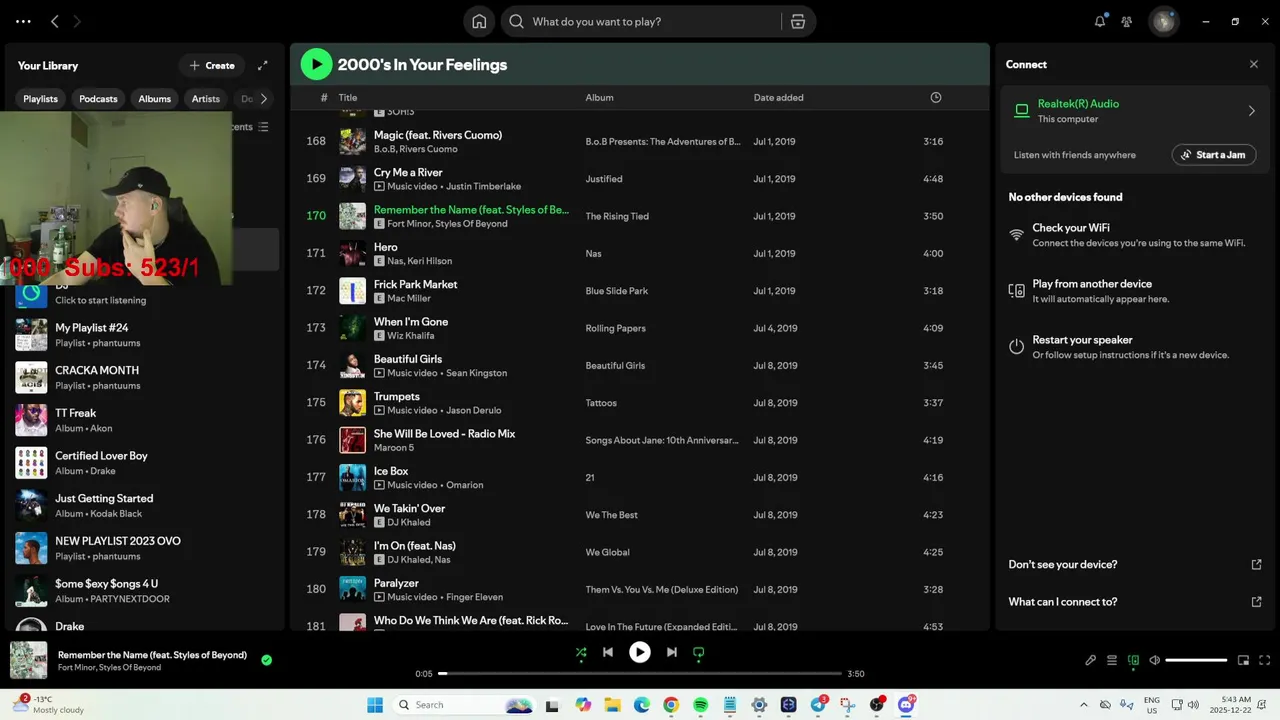Filter library by Artists
This screenshot has height=720, width=1280.
point(206,99)
